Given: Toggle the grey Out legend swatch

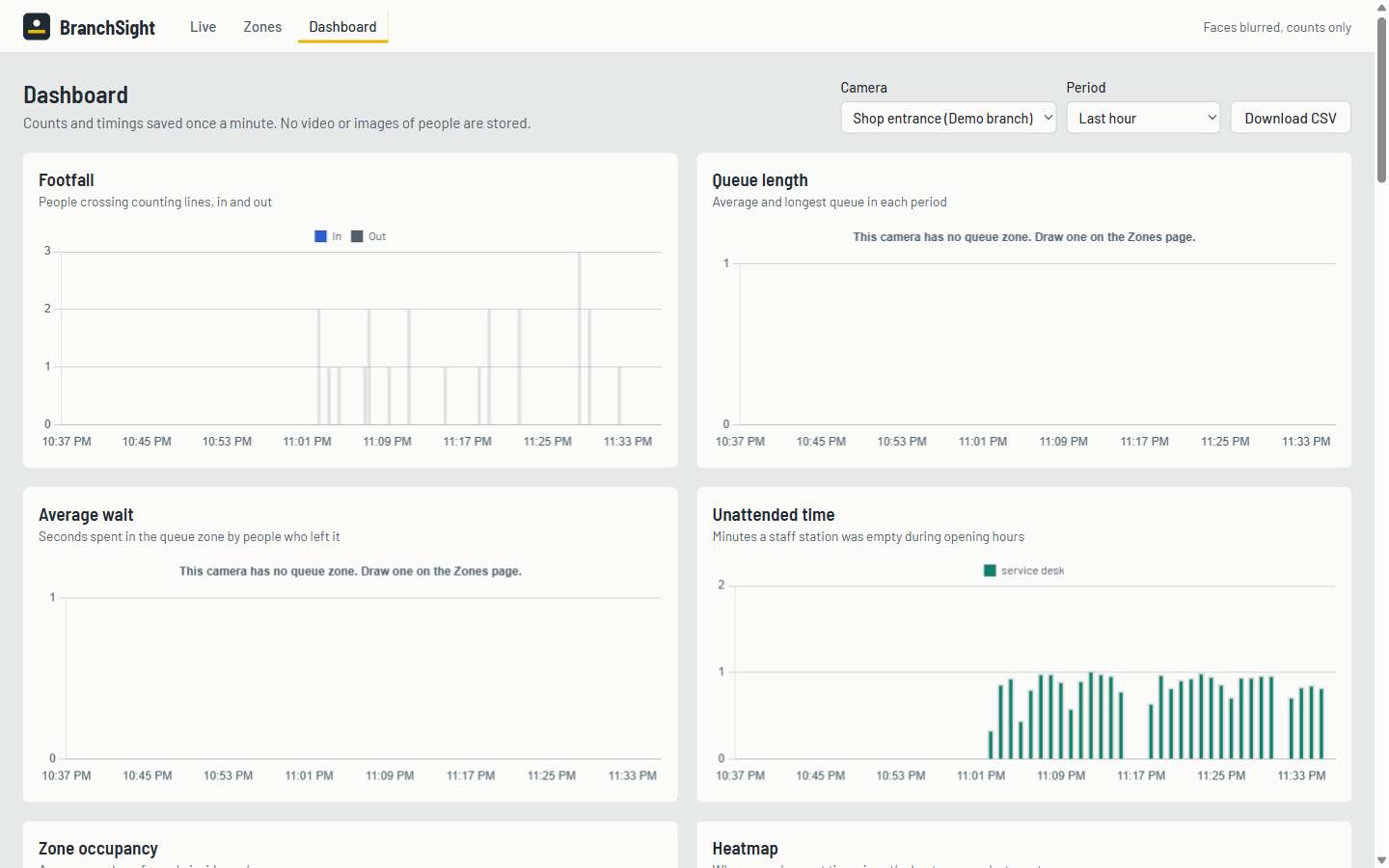Looking at the screenshot, I should coord(357,236).
